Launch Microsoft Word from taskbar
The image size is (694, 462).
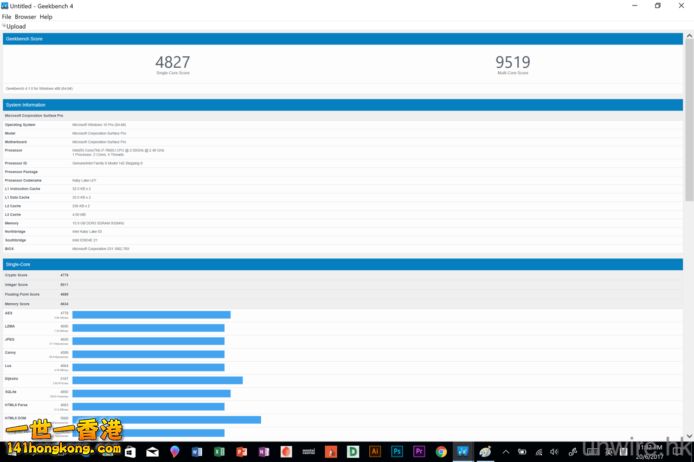(x=197, y=452)
